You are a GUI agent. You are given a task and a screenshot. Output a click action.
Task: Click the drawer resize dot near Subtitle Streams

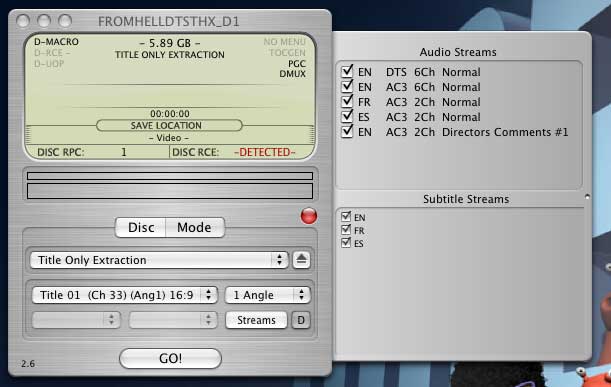[587, 197]
